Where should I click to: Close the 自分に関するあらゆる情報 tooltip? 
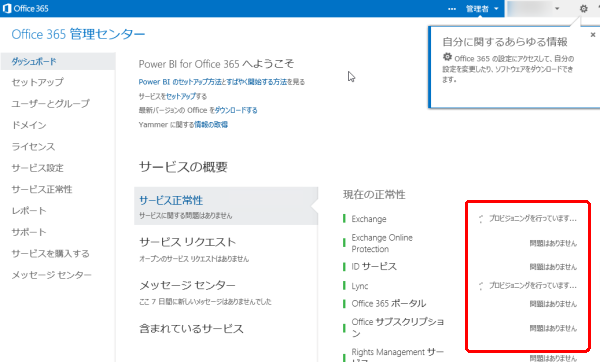[x=593, y=35]
